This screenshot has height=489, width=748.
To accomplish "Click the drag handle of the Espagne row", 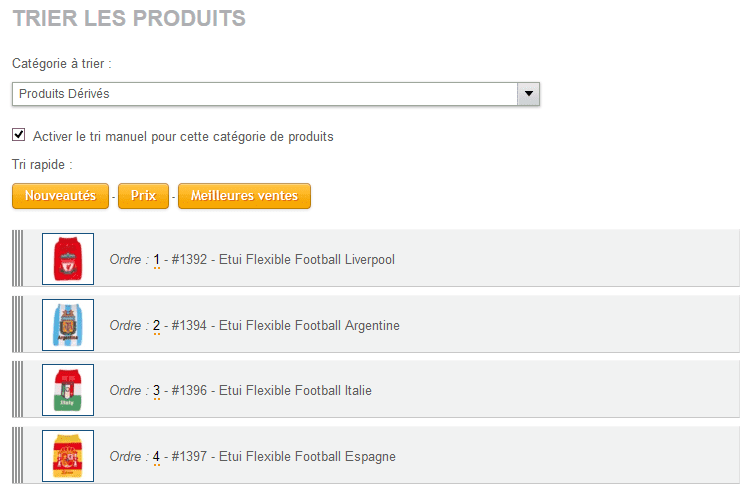I will click(x=18, y=455).
